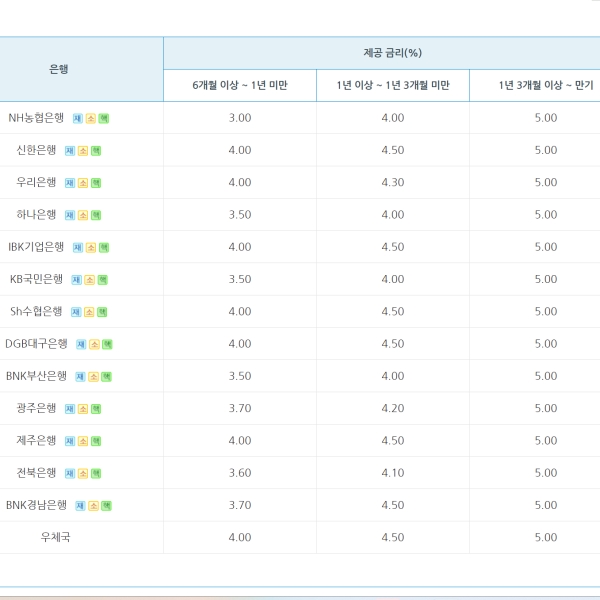Viewport: 600px width, 600px height.
Task: Click yellow 소 badge beside BNK부산은행
Action: coord(93,377)
